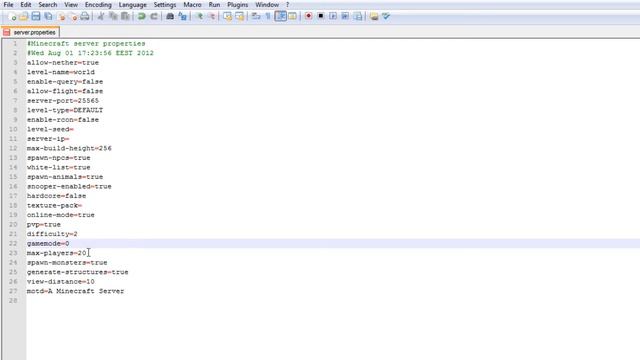
Task: Click the "motd=A Minecraft Server" line
Action: coord(76,291)
